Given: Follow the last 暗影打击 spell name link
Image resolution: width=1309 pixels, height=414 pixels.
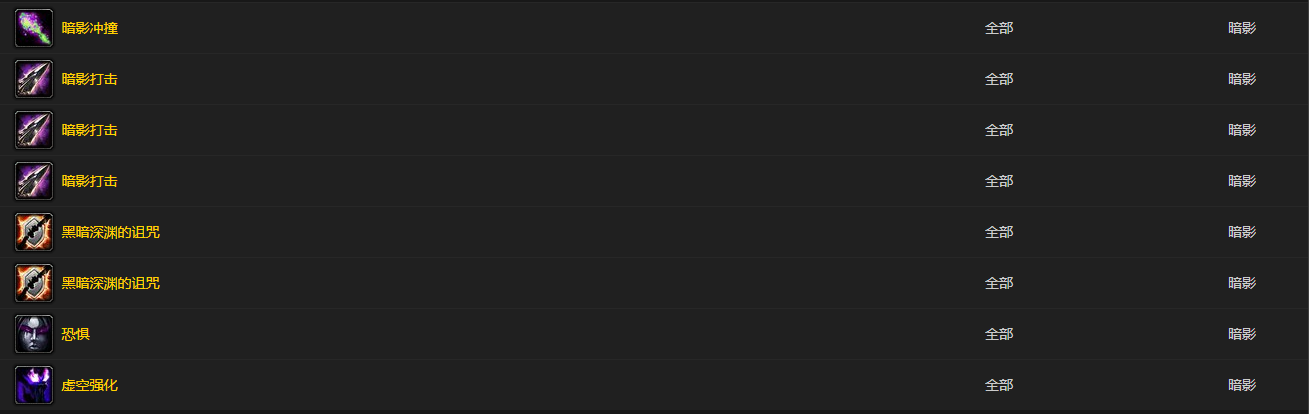Looking at the screenshot, I should (90, 181).
